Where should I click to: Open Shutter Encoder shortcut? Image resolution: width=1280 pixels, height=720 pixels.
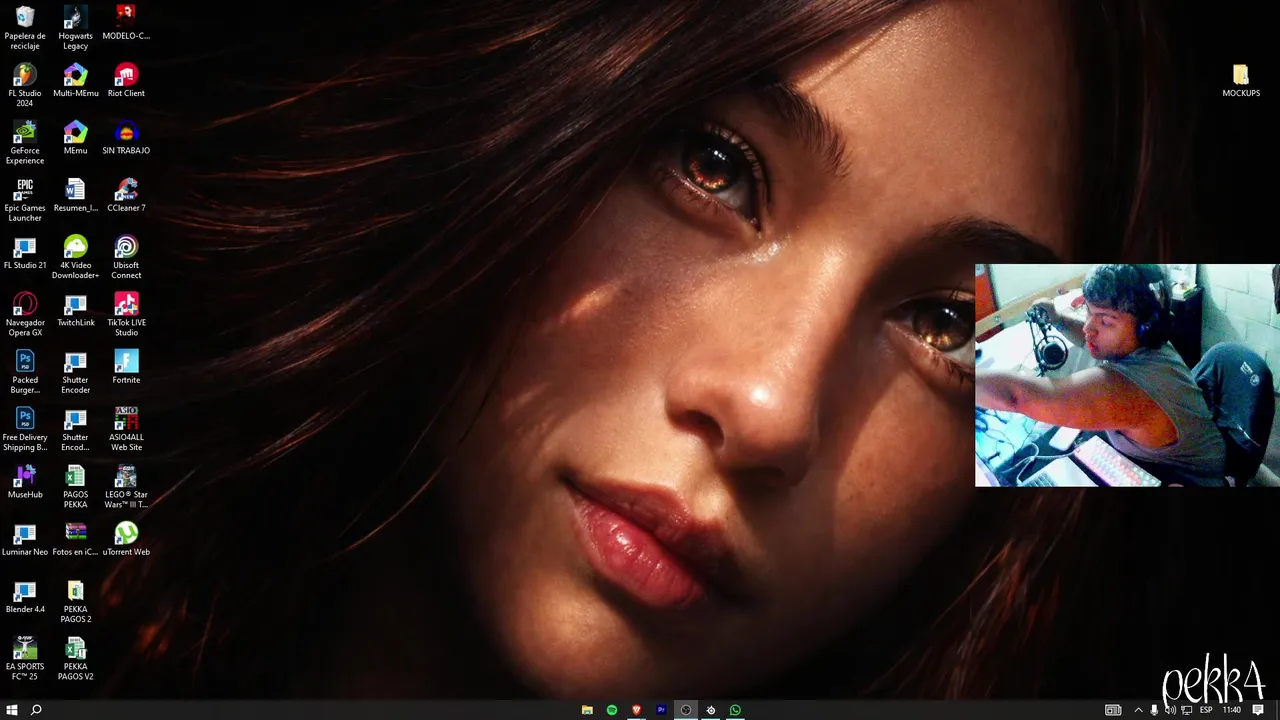click(75, 371)
